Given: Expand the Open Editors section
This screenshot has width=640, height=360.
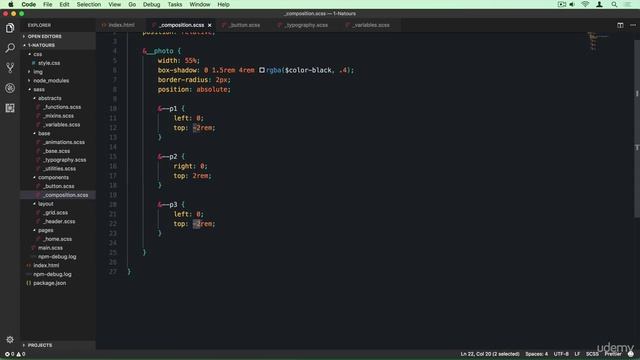Looking at the screenshot, I should pyautogui.click(x=58, y=36).
